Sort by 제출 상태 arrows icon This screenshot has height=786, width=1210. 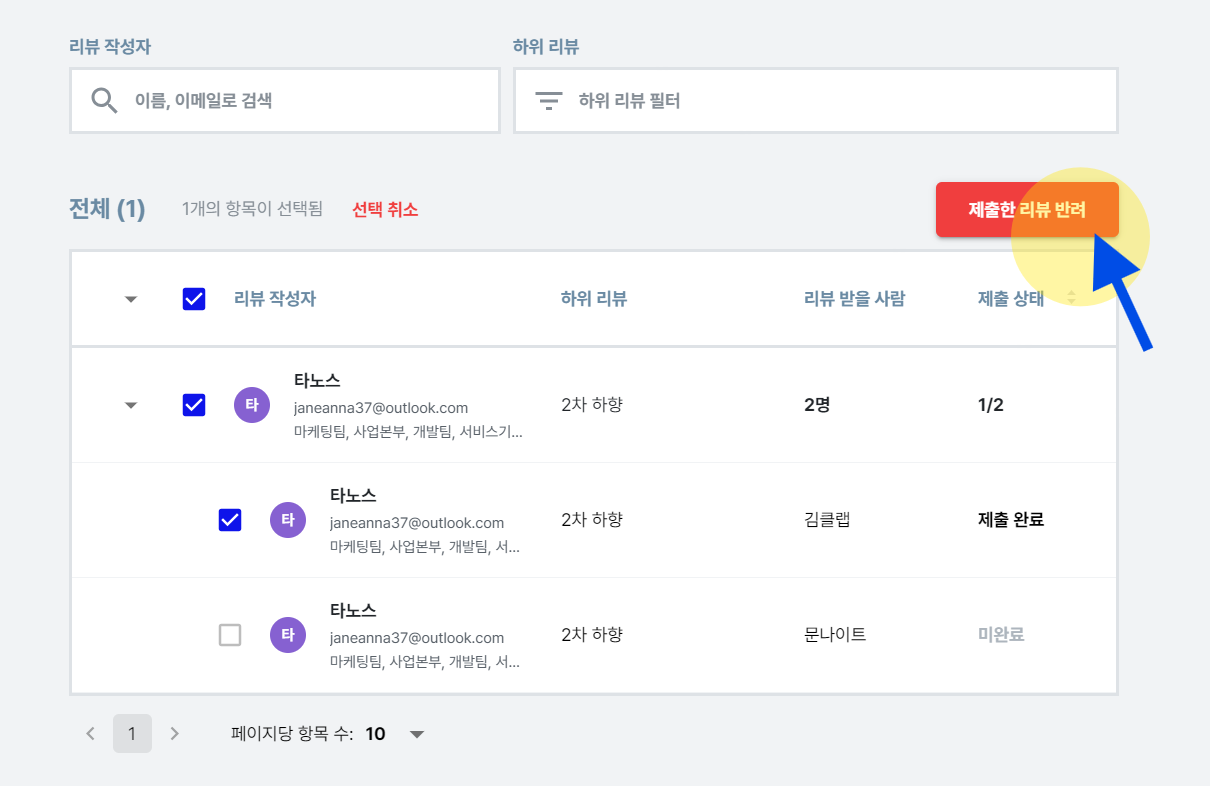tap(1071, 297)
